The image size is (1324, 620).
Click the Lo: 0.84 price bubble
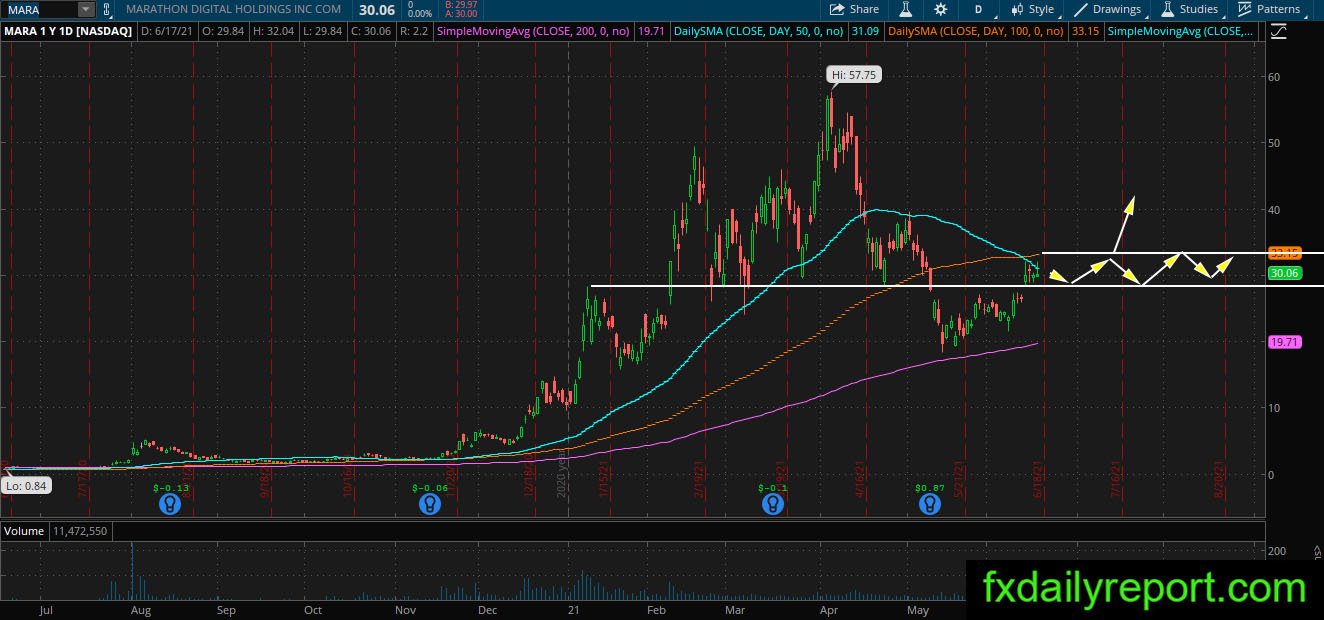pos(24,486)
